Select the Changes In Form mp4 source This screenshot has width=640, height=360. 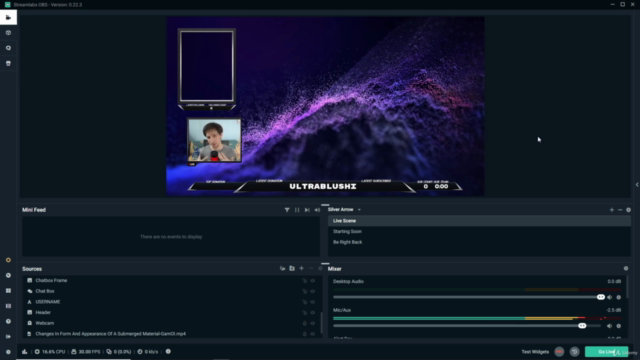171,333
